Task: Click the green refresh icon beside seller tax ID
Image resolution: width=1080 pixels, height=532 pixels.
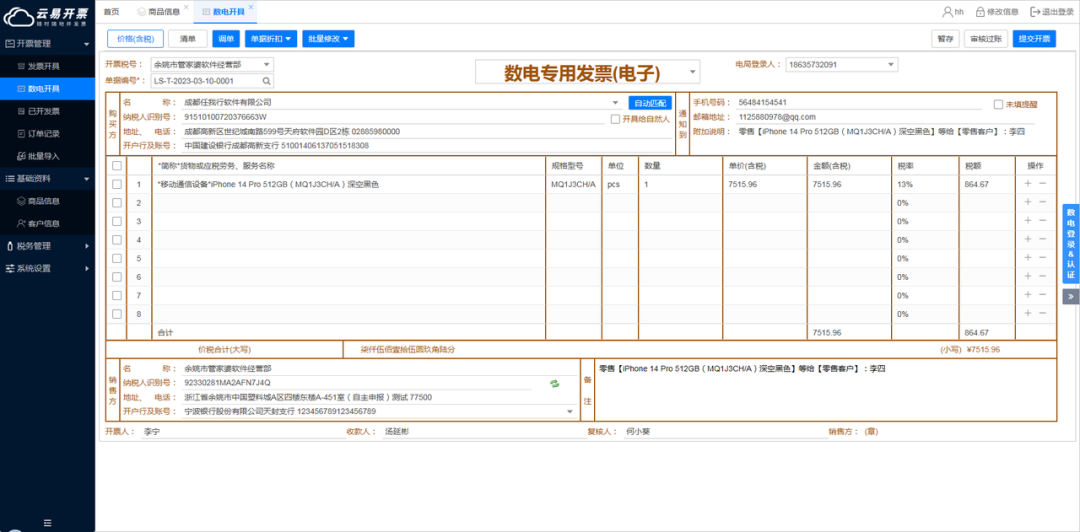Action: [x=553, y=383]
